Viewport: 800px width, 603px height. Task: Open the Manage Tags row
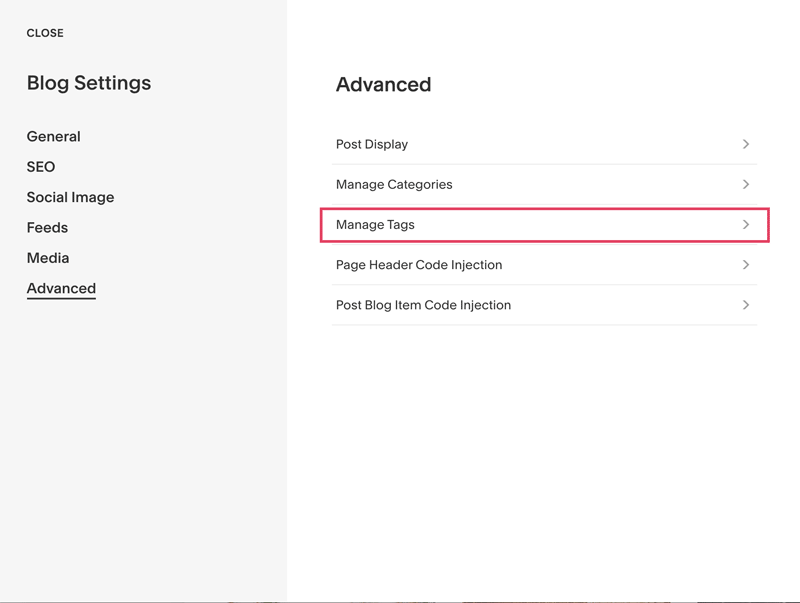[544, 225]
